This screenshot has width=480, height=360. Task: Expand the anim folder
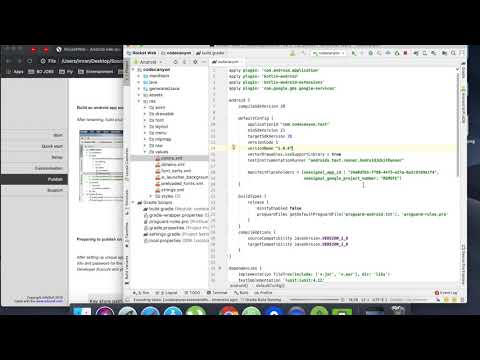tap(145, 108)
